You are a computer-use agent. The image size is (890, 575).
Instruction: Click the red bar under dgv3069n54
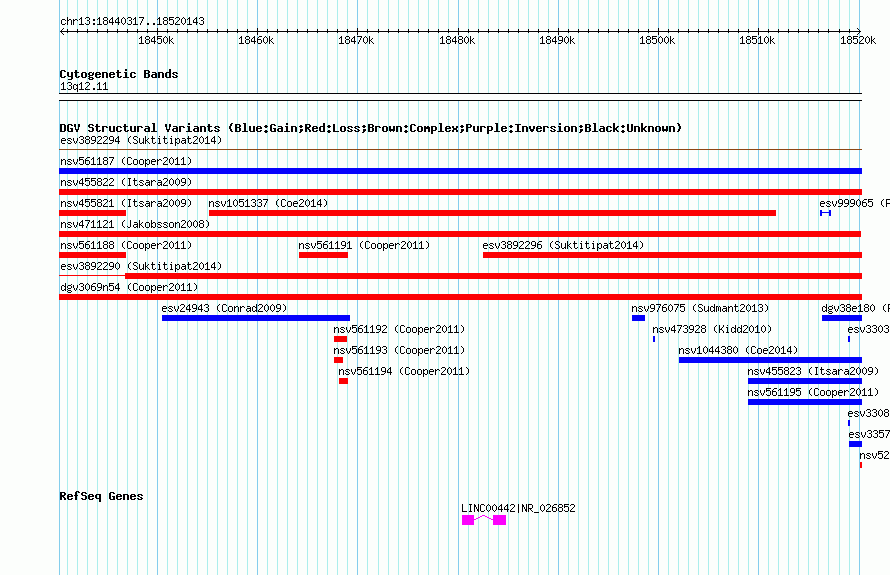coord(460,297)
